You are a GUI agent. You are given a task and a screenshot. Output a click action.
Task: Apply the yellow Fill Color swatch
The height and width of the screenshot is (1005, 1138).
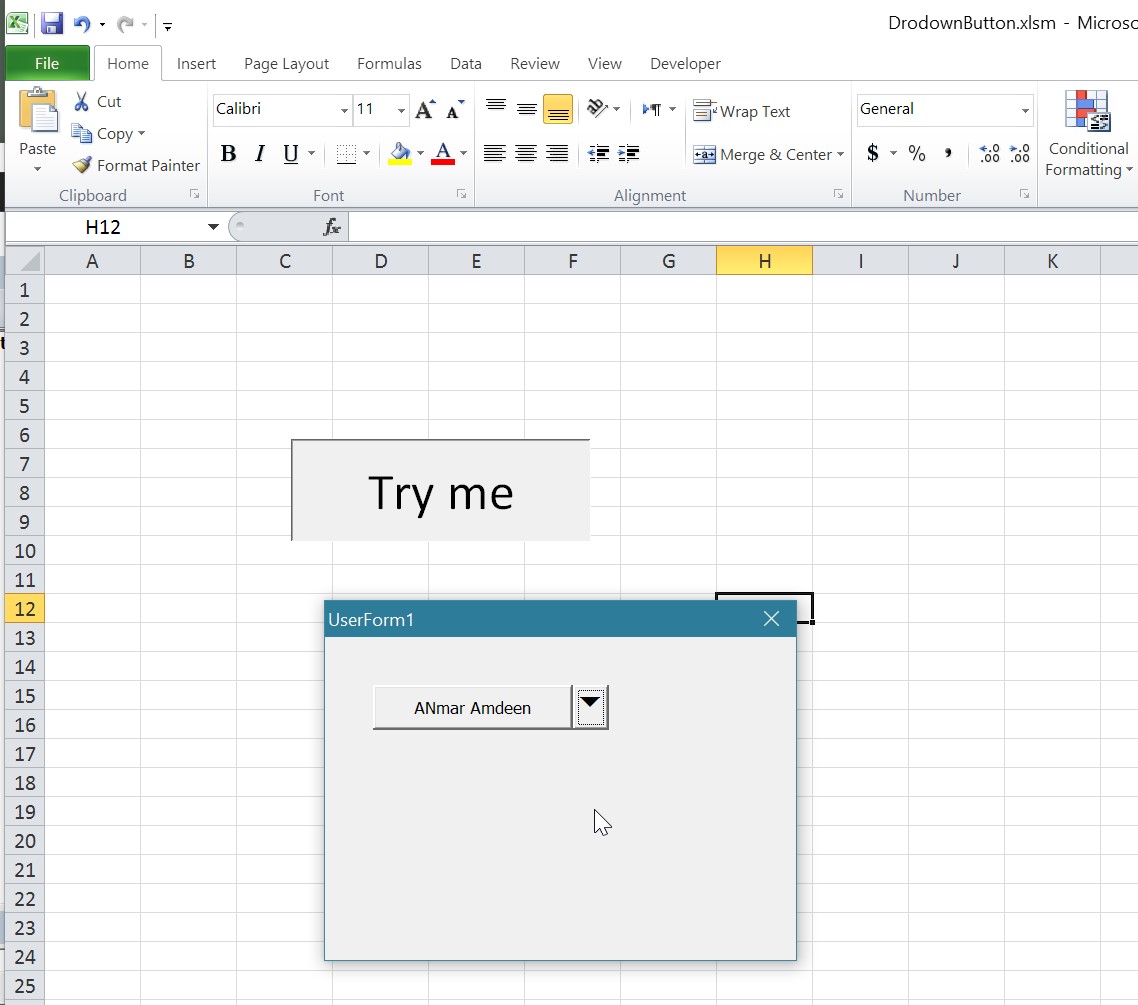(400, 154)
